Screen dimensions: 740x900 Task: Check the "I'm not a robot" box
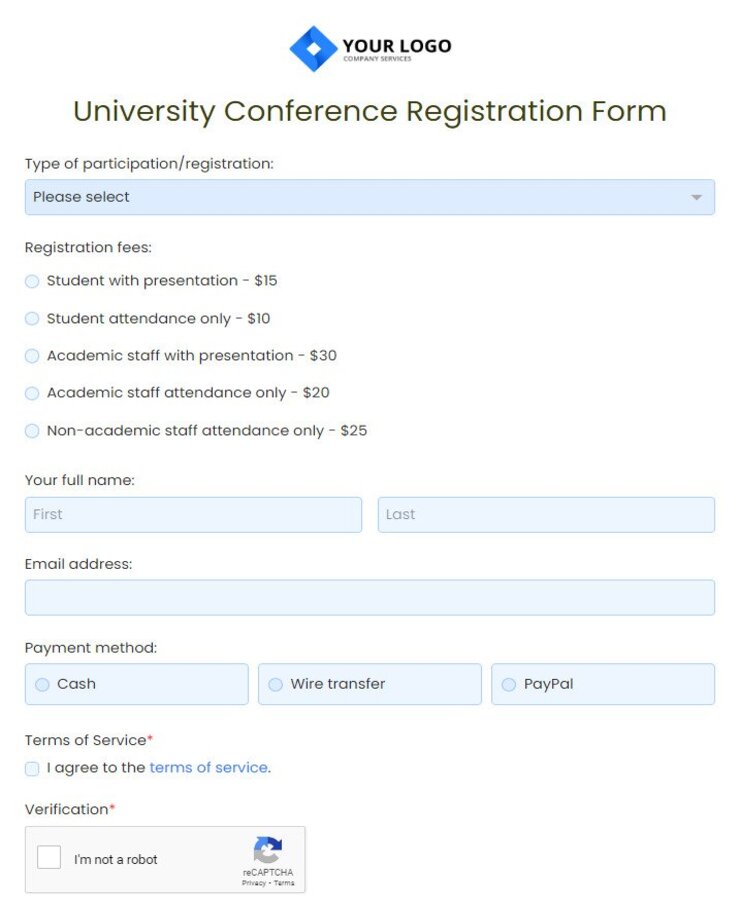pyautogui.click(x=47, y=857)
